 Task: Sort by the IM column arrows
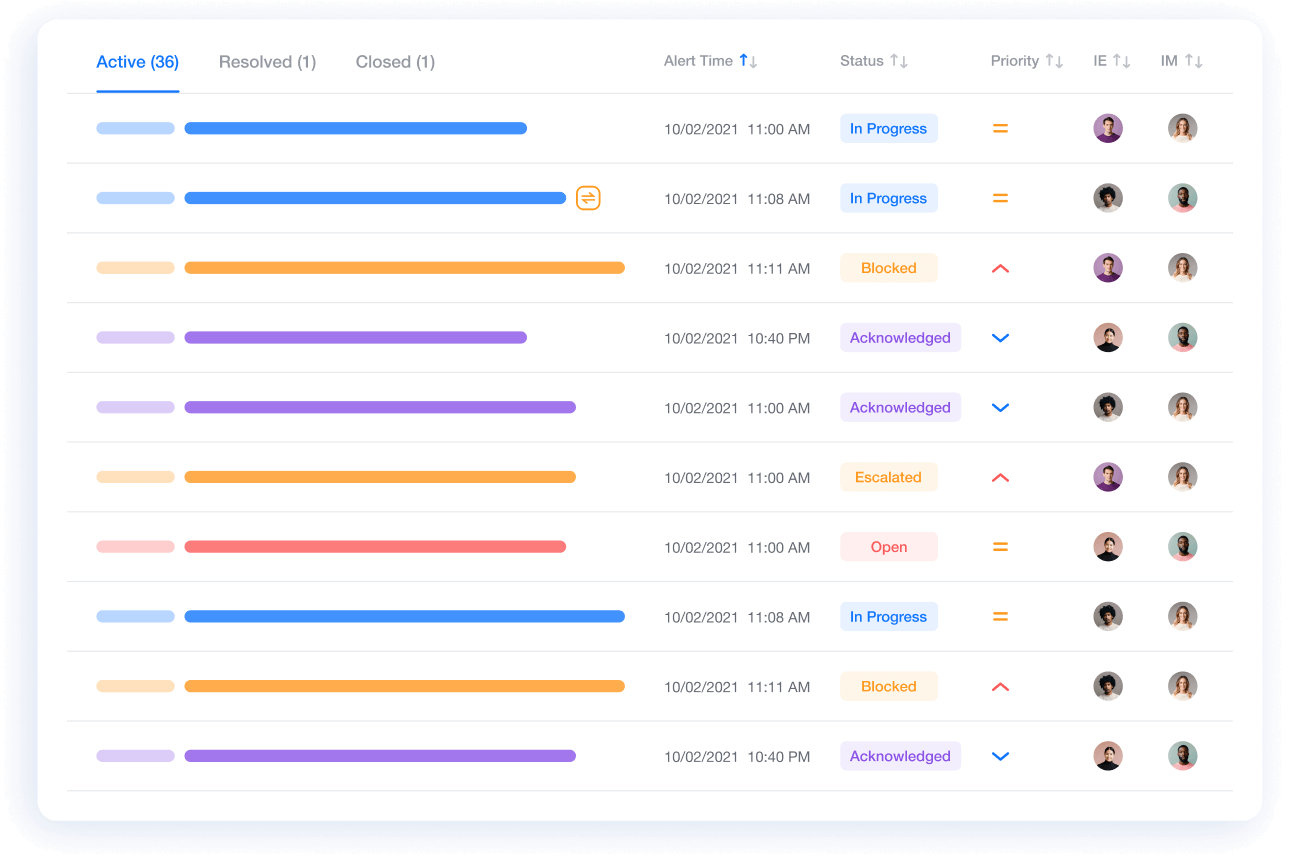coord(1193,61)
